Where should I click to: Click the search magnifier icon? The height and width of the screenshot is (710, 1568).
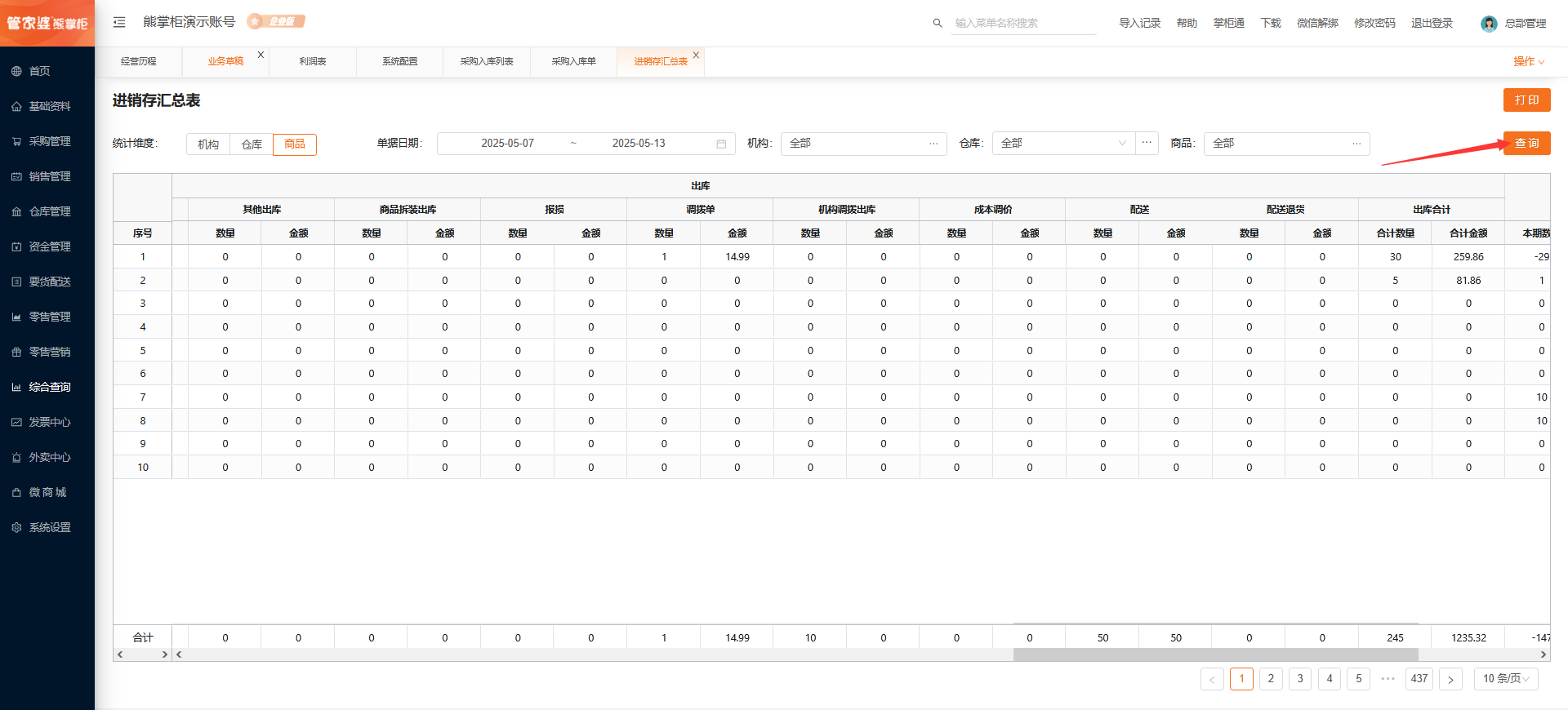coord(938,23)
